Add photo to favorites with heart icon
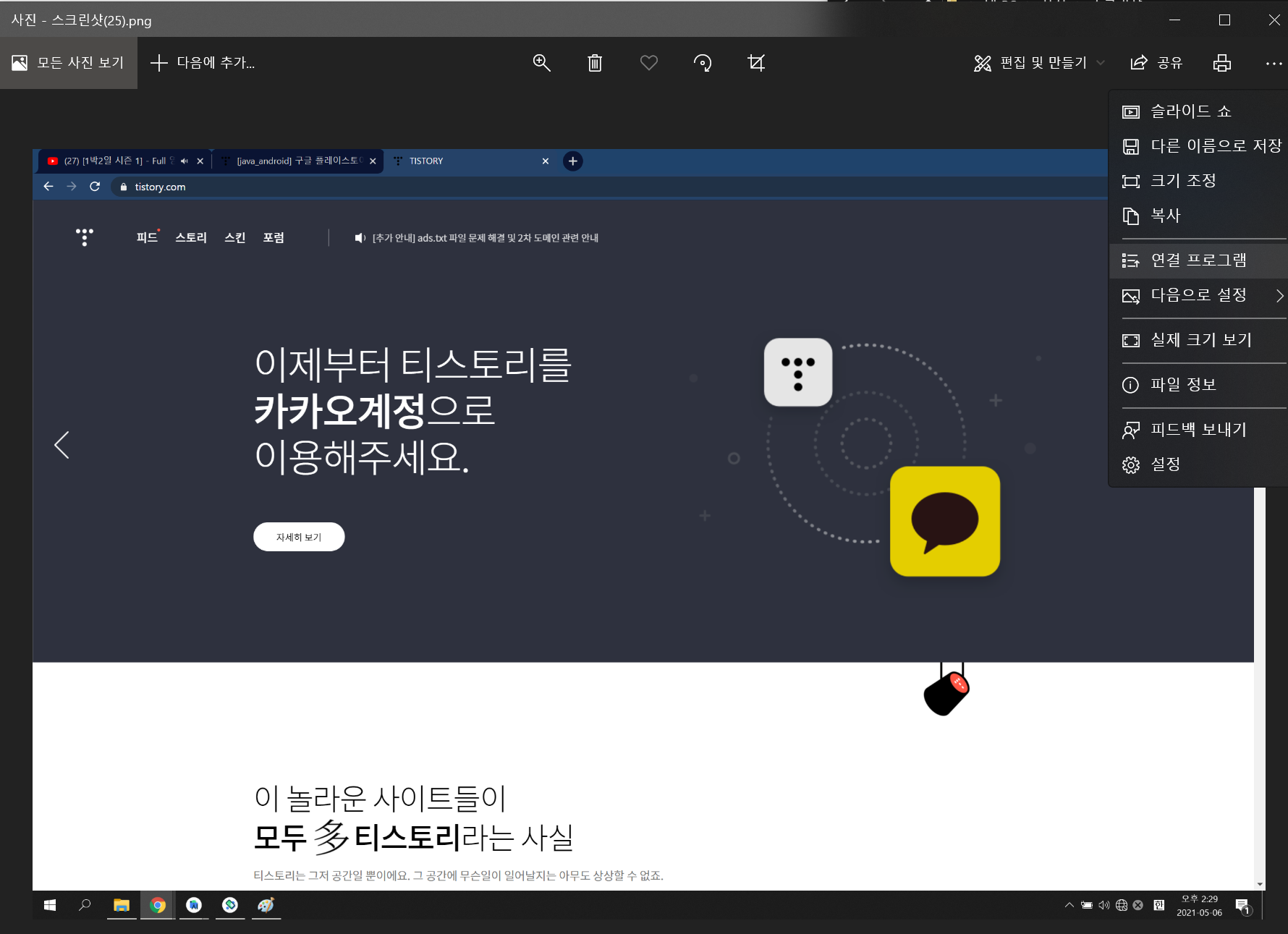Screen dimensions: 1288x934 pos(649,63)
